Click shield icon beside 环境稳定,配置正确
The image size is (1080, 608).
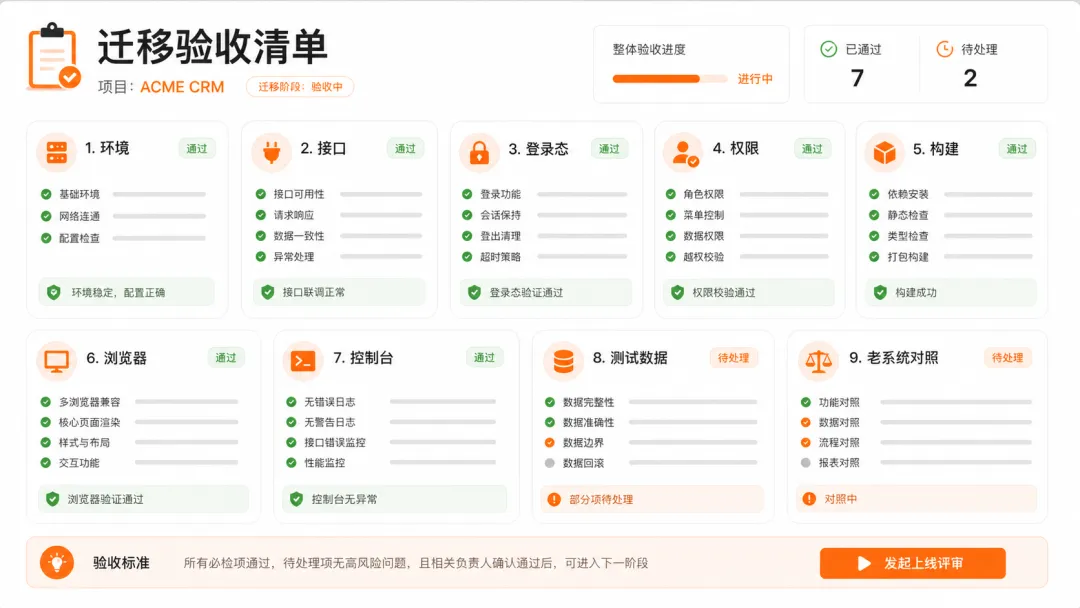[54, 293]
